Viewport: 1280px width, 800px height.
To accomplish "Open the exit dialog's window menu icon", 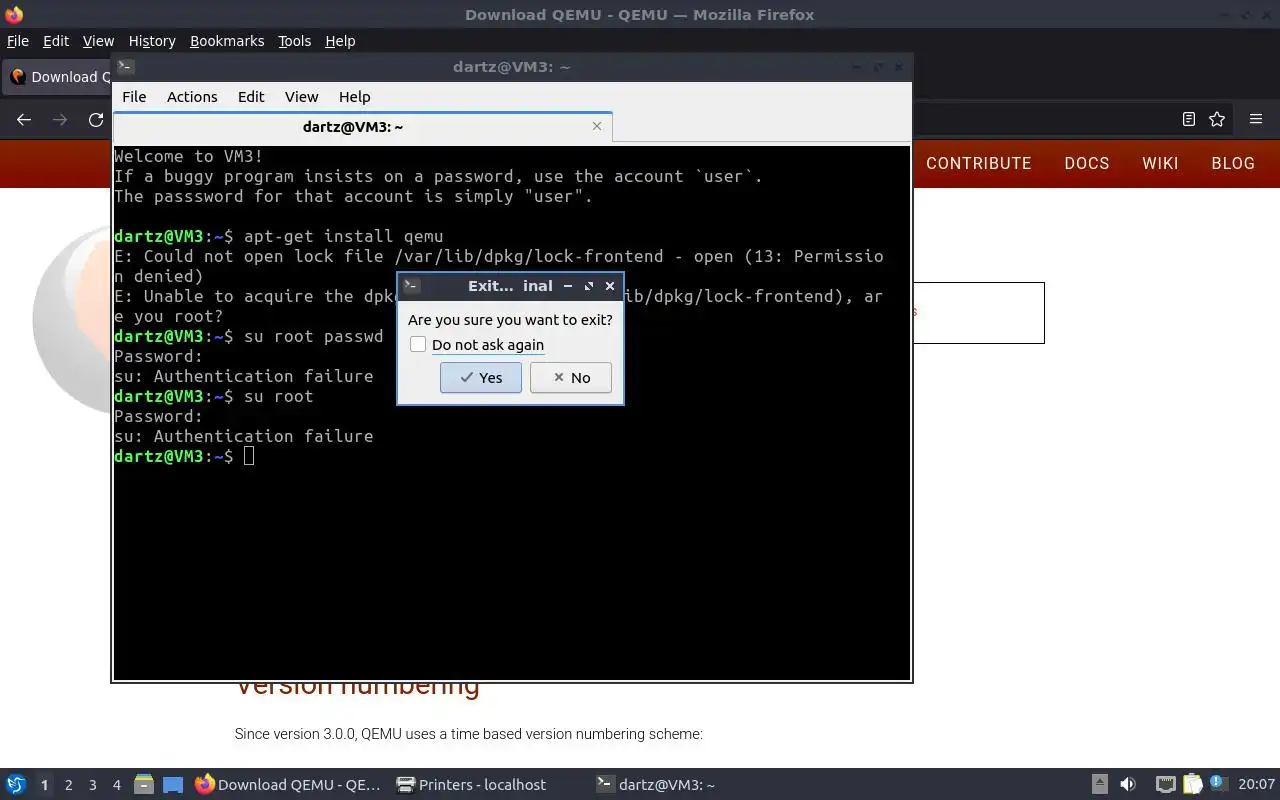I will pos(410,286).
